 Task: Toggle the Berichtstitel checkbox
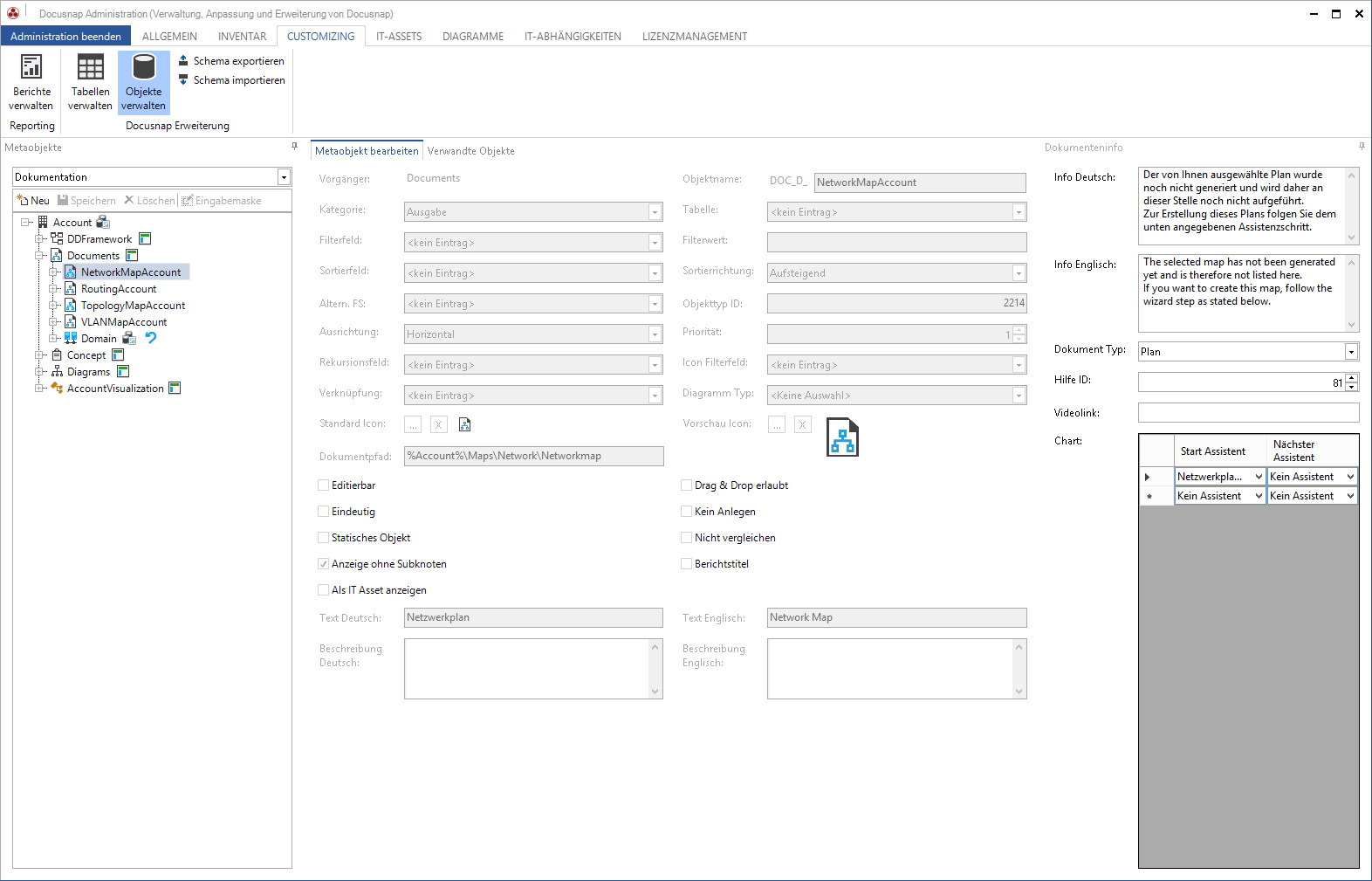point(687,564)
